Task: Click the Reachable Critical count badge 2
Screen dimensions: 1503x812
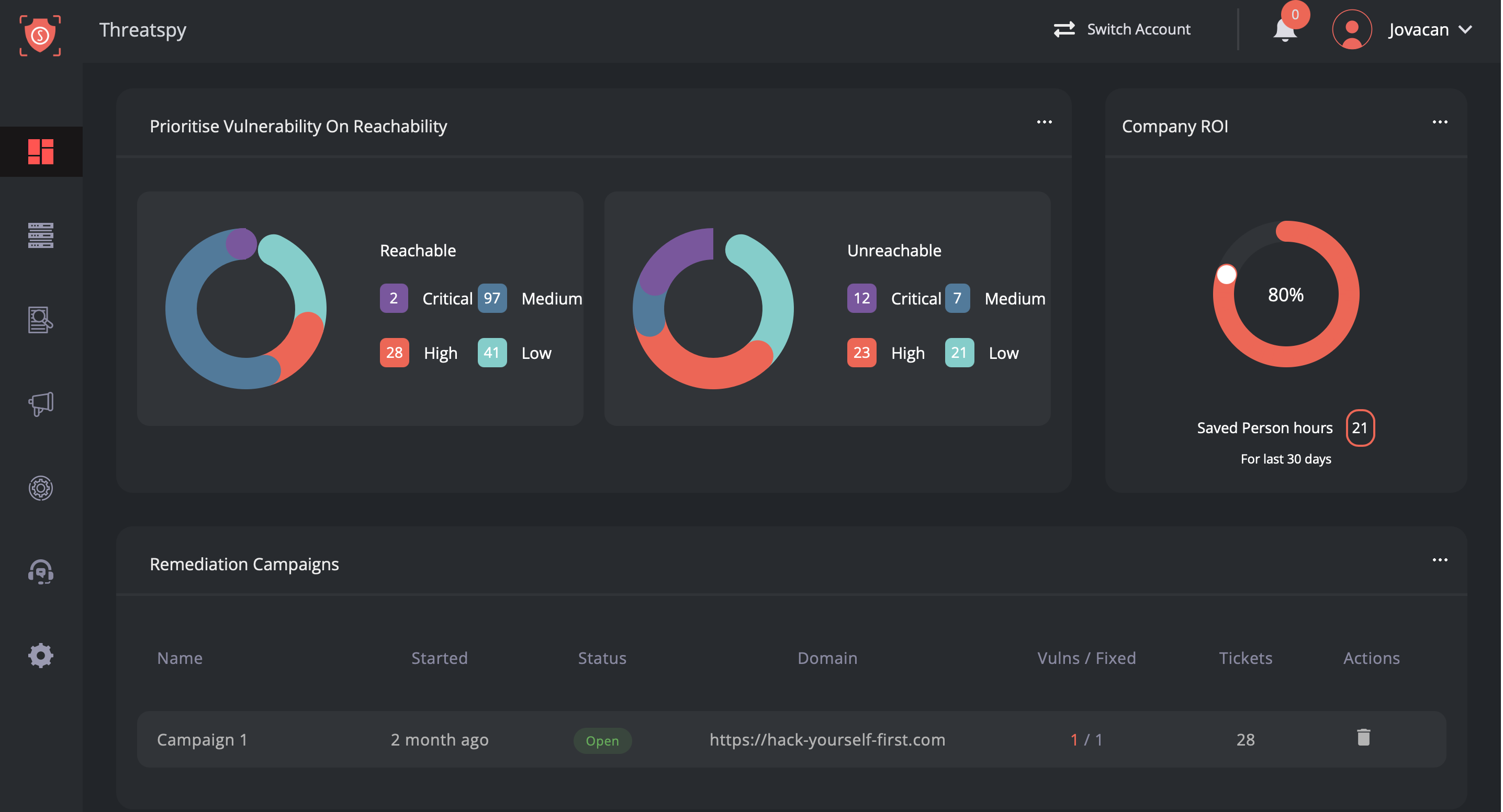Action: [x=394, y=298]
